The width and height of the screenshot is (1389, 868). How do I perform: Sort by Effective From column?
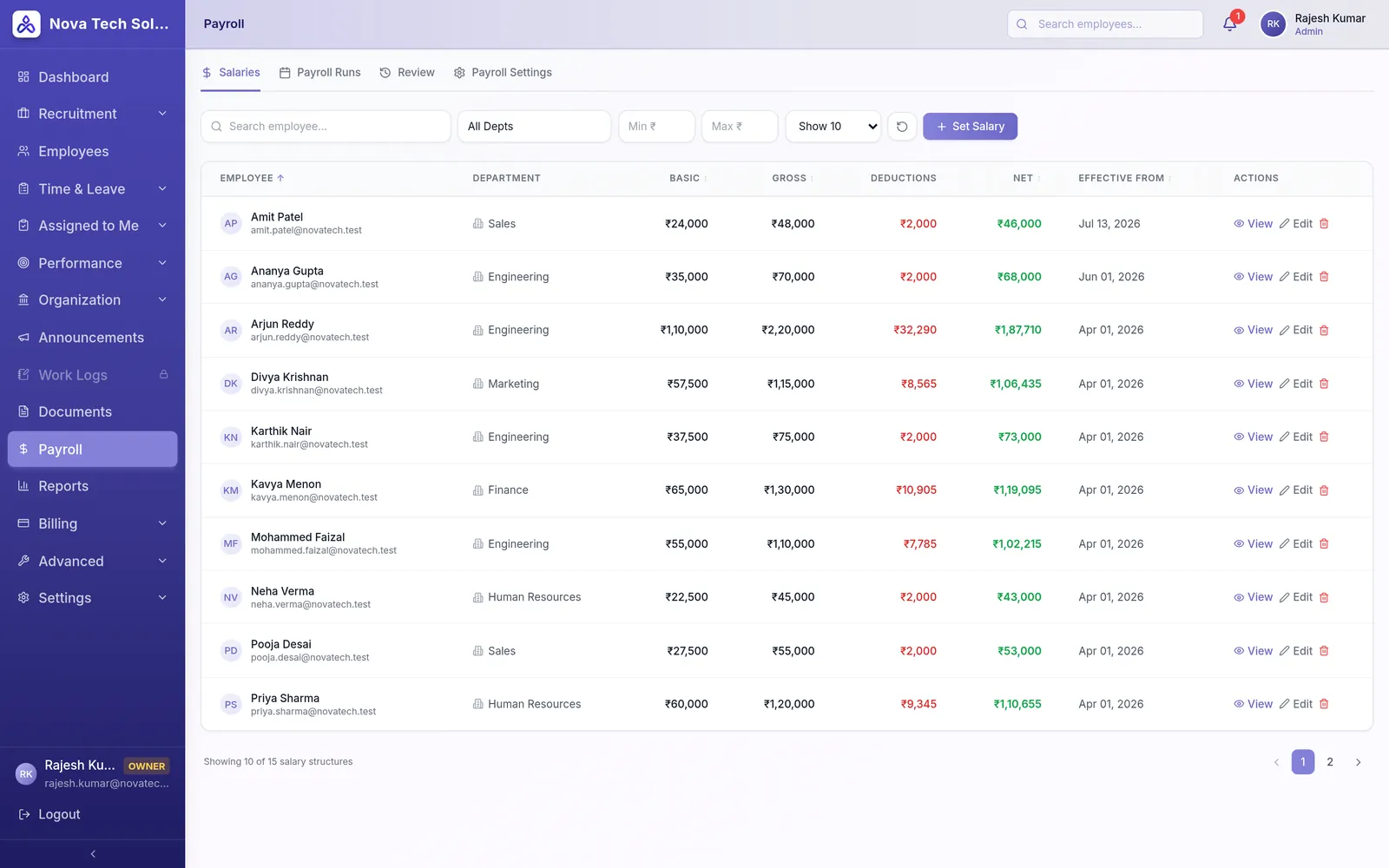[1124, 178]
